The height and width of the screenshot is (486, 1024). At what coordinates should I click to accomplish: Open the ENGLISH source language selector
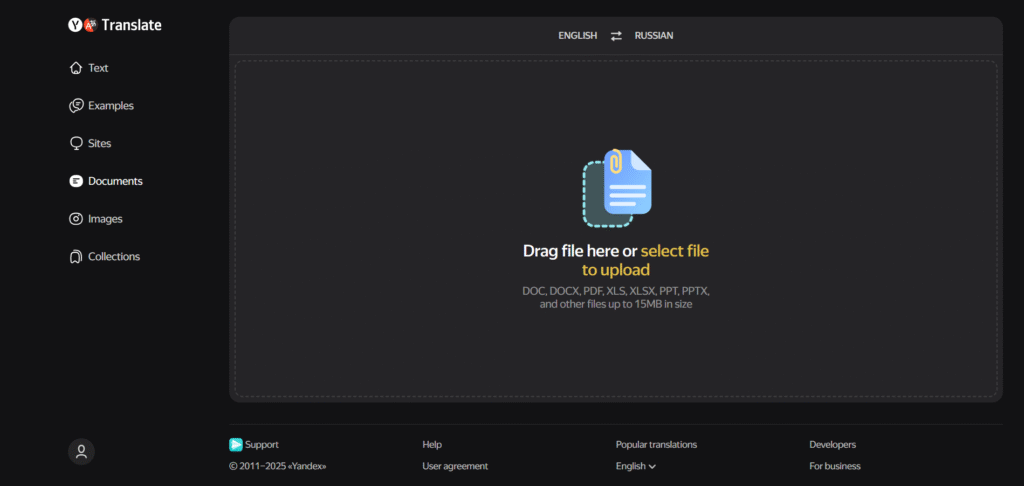point(577,36)
